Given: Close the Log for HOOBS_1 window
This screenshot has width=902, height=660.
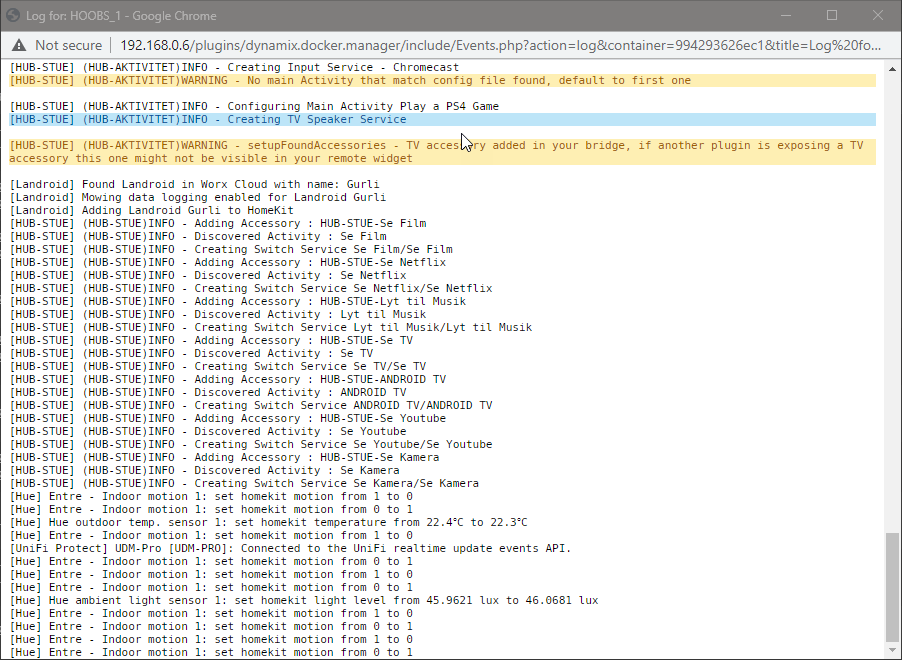Looking at the screenshot, I should [878, 16].
